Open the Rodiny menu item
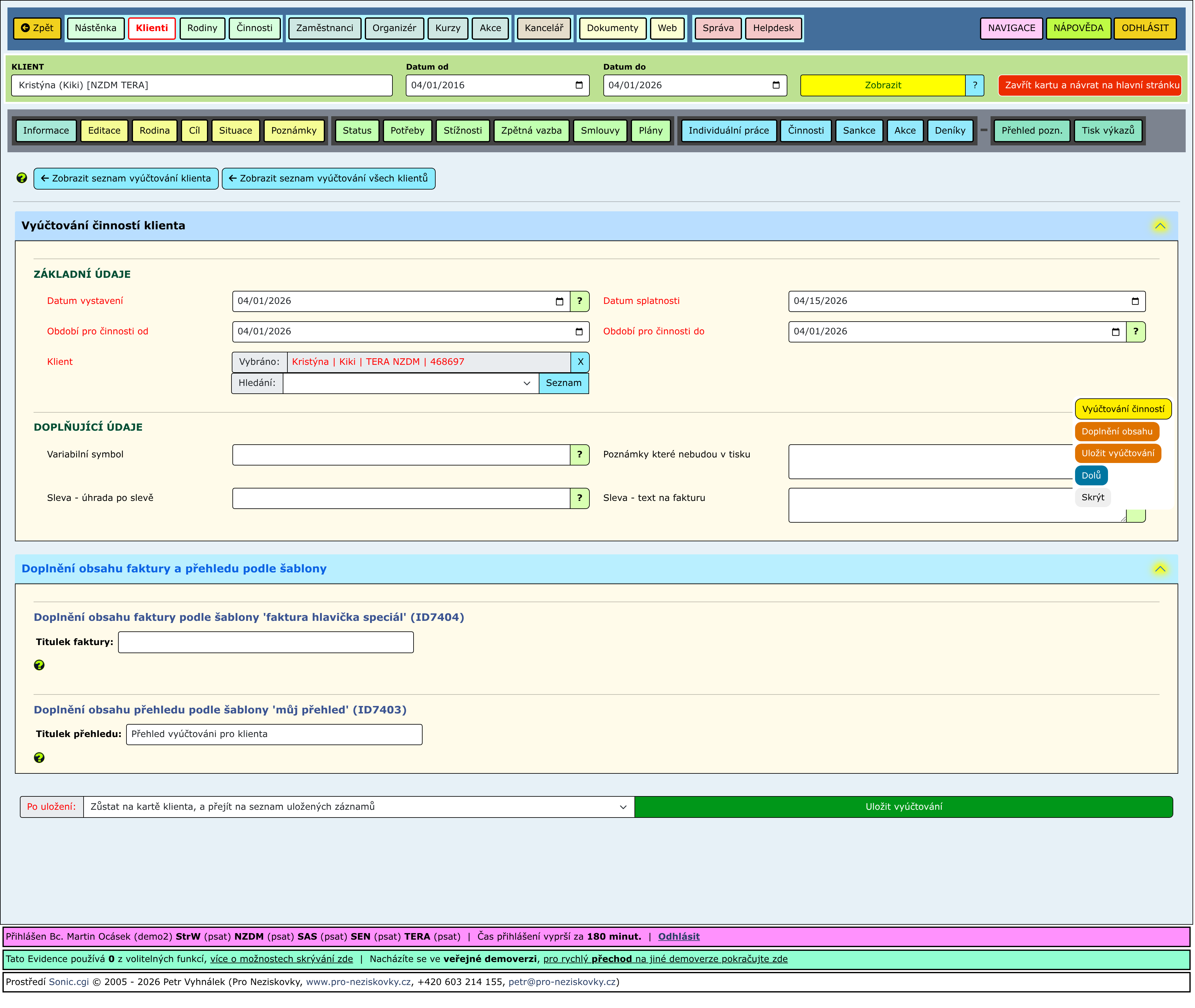 coord(202,28)
